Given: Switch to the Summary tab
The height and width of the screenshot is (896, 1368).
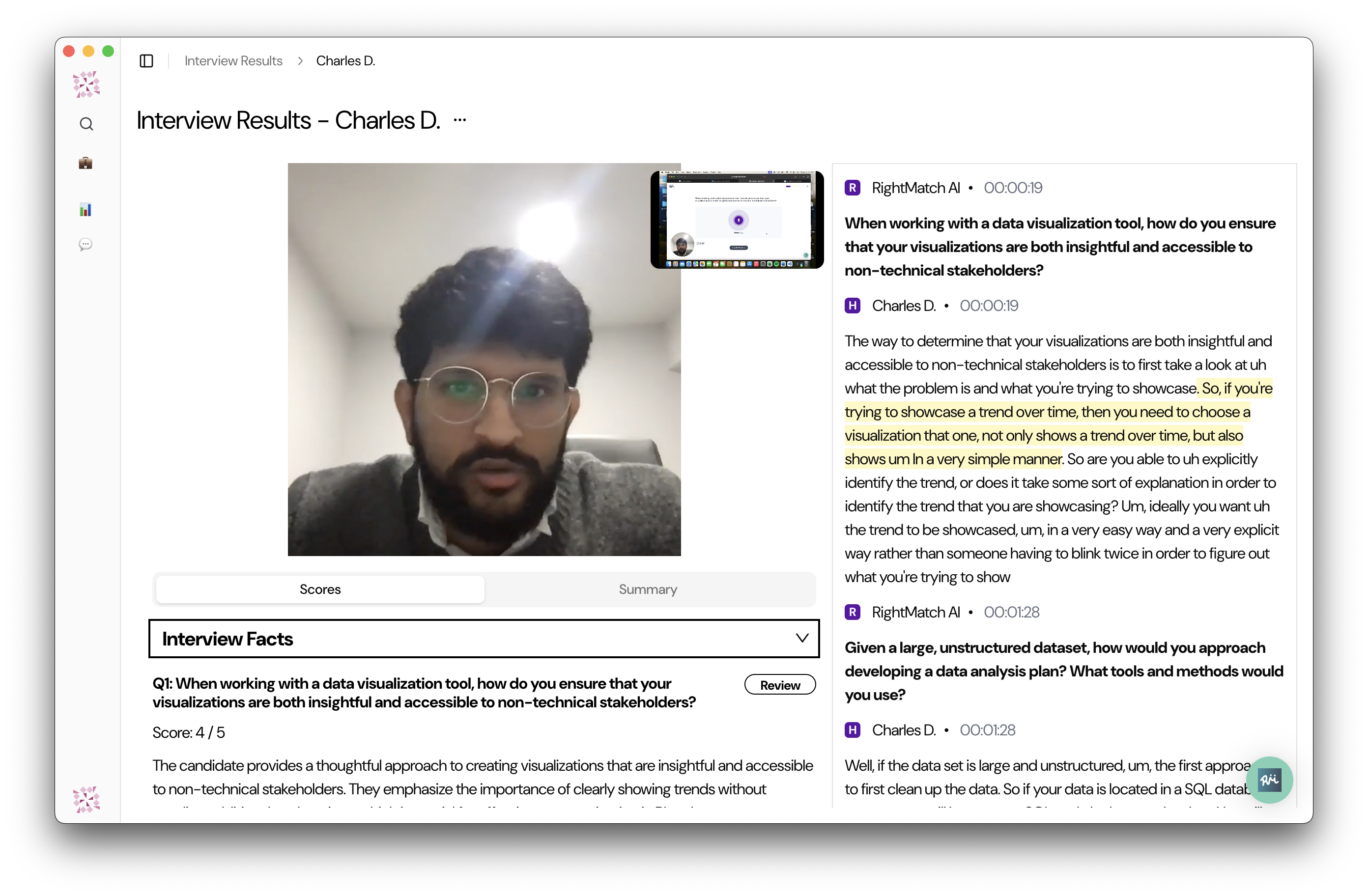Looking at the screenshot, I should 648,589.
